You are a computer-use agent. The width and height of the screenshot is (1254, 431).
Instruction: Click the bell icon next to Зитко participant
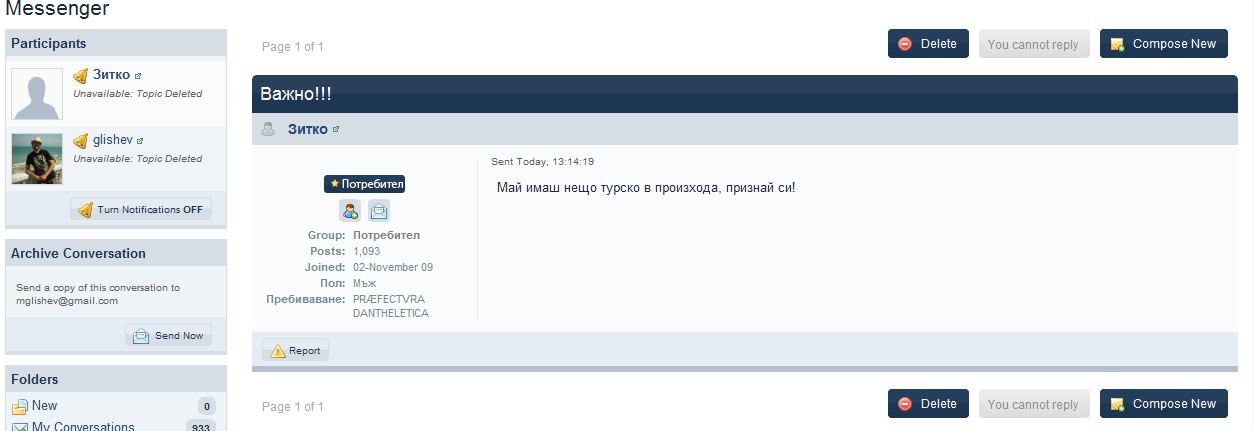coord(81,76)
